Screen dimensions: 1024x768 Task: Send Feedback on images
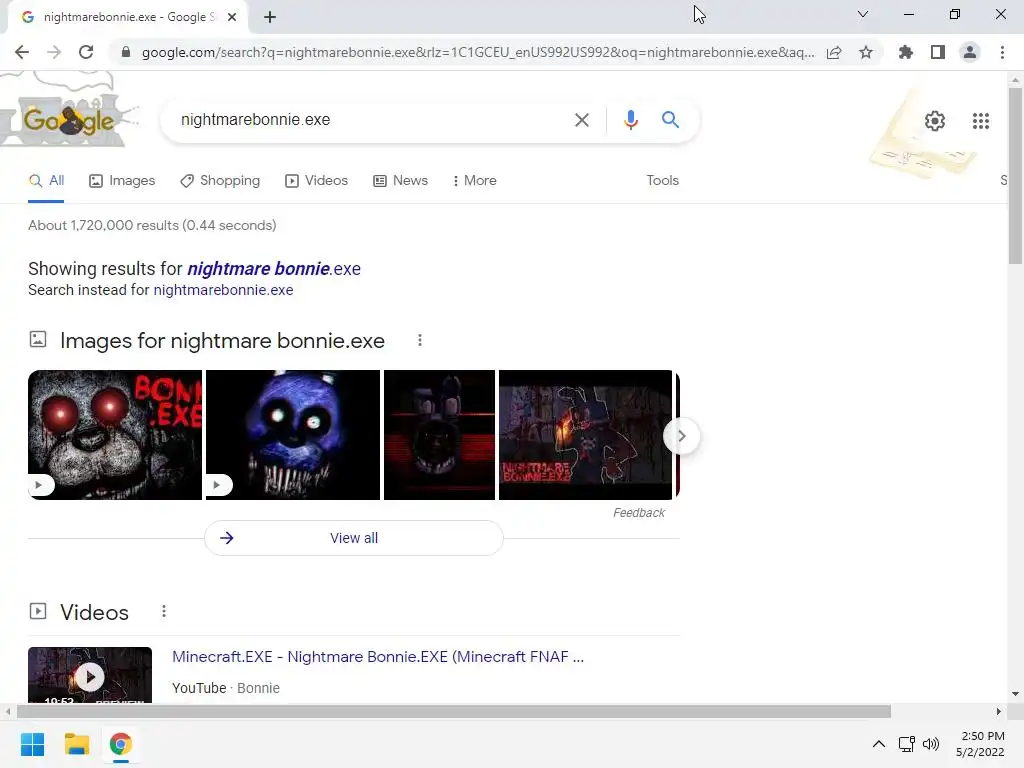[x=639, y=513]
